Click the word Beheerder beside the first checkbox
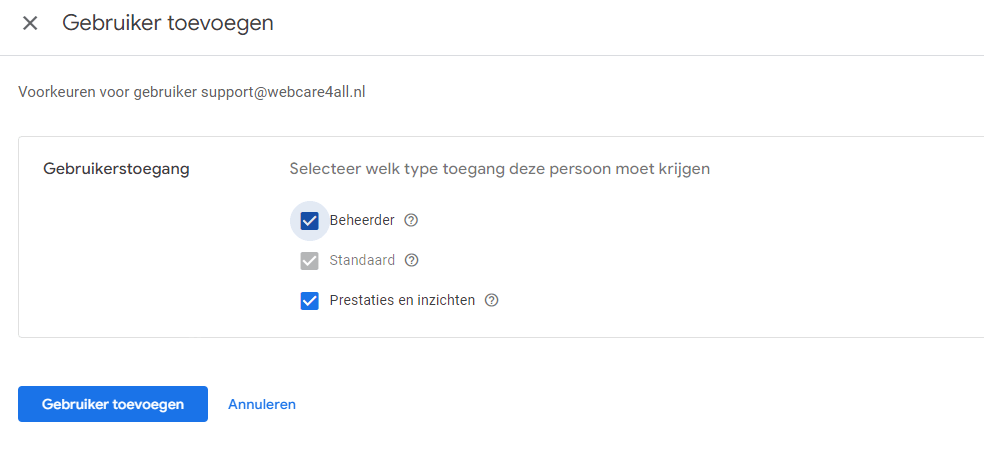984x462 pixels. [x=362, y=221]
